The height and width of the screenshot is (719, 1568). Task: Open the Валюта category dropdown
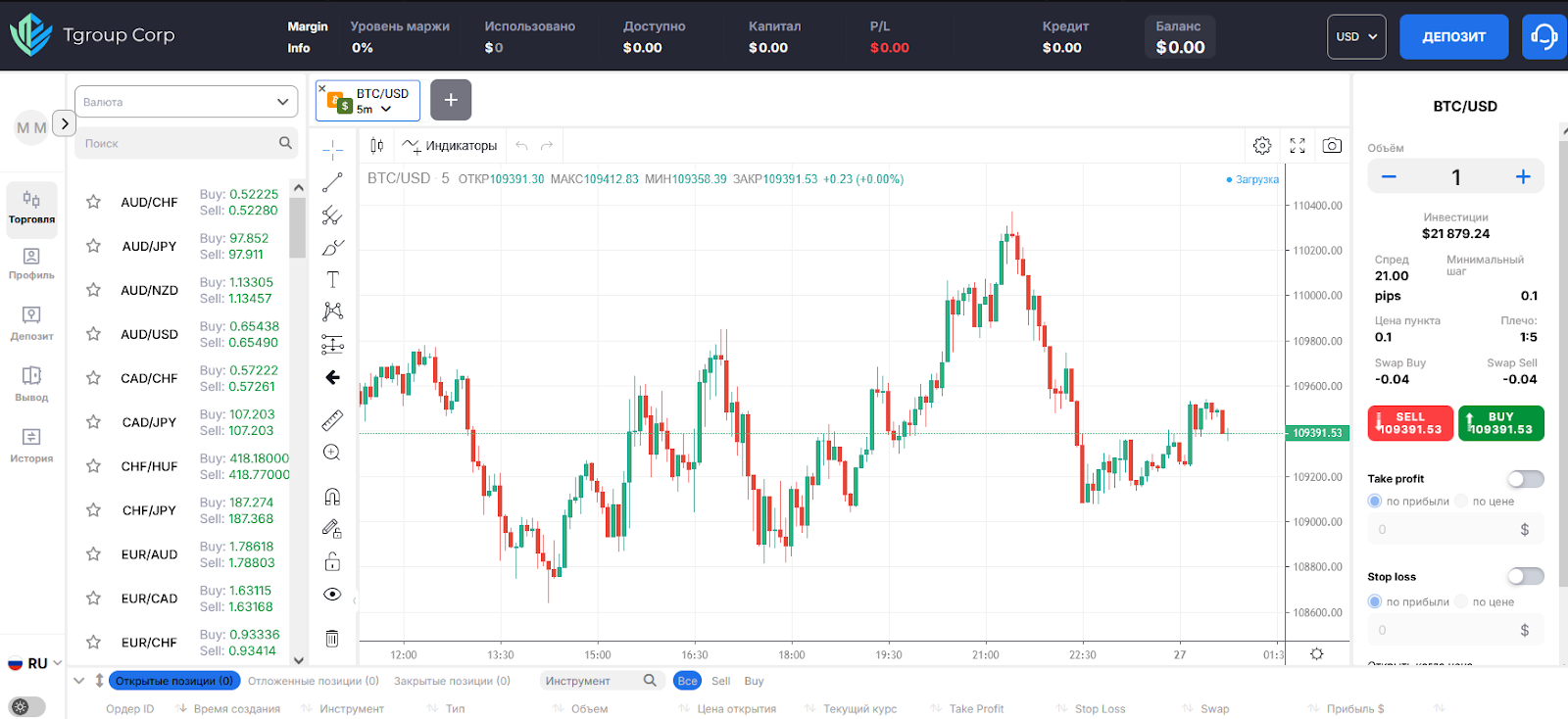pos(185,102)
